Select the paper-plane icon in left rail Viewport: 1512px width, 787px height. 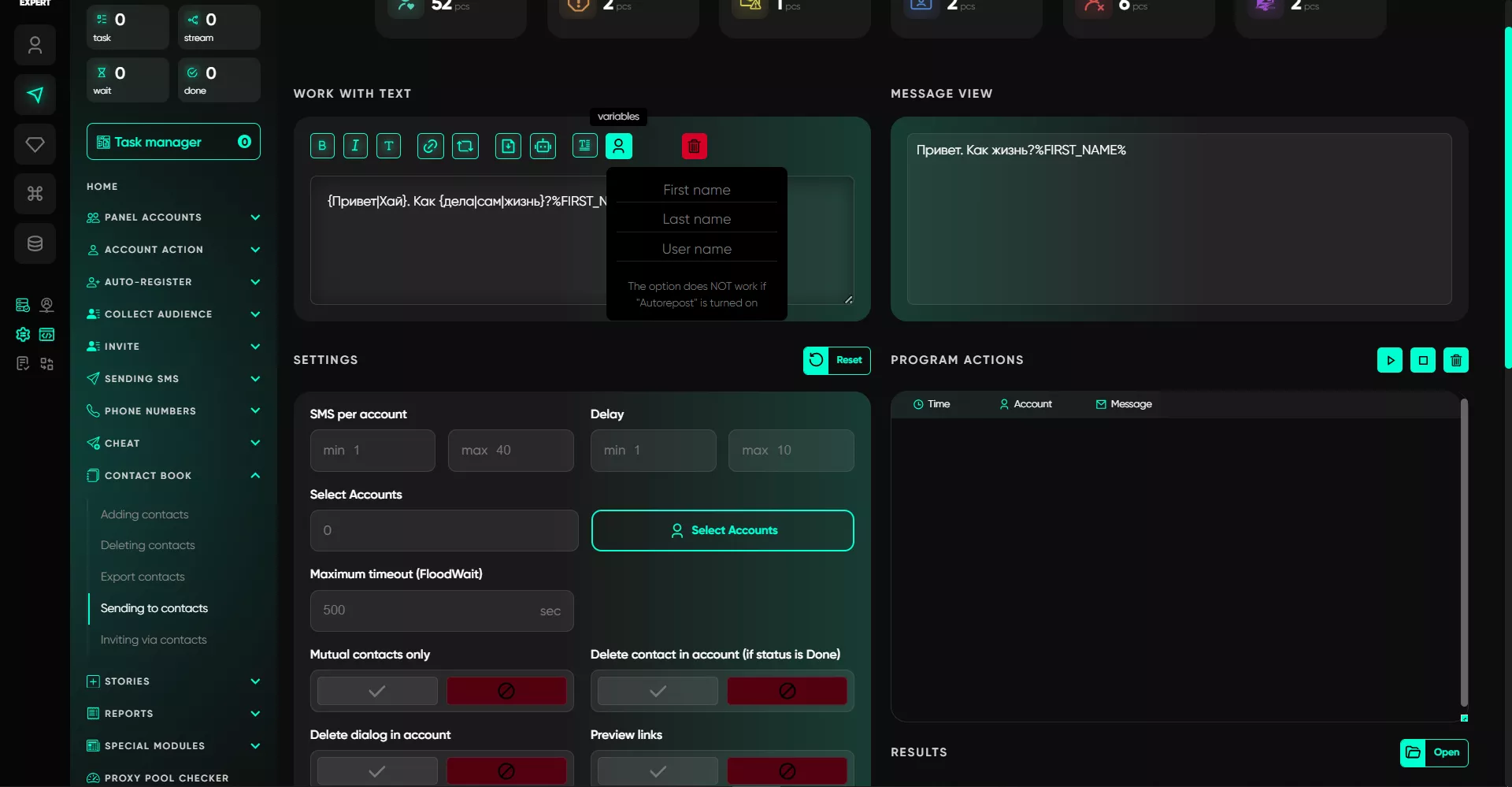[35, 95]
